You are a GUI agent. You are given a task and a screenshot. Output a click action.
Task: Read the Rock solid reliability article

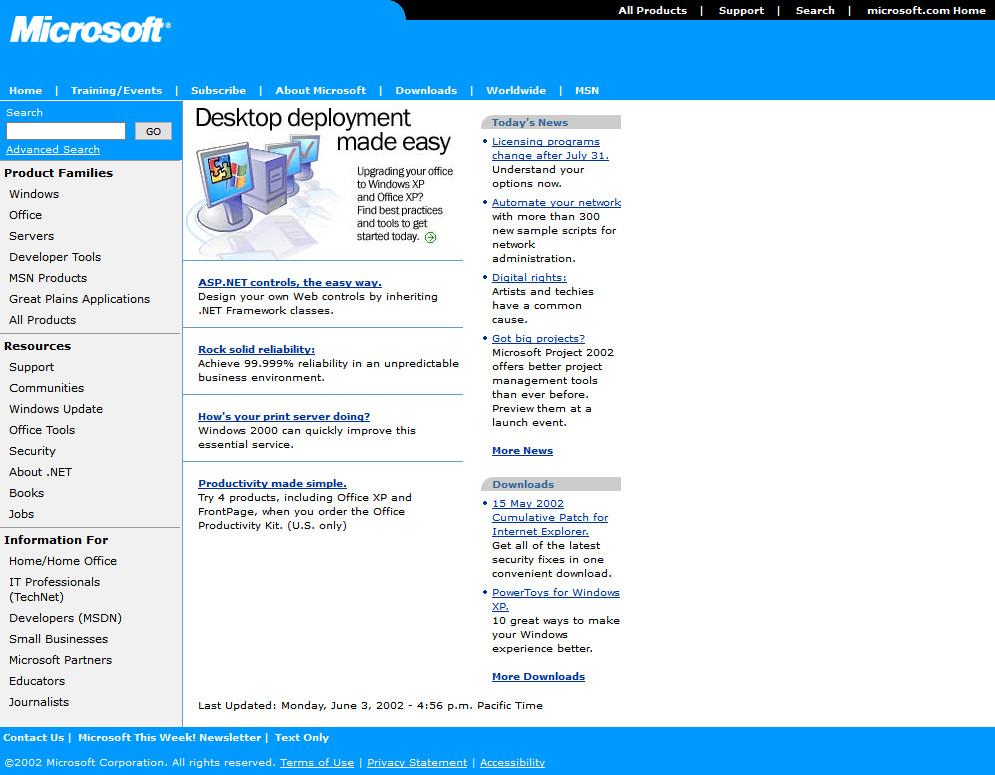[x=256, y=350]
